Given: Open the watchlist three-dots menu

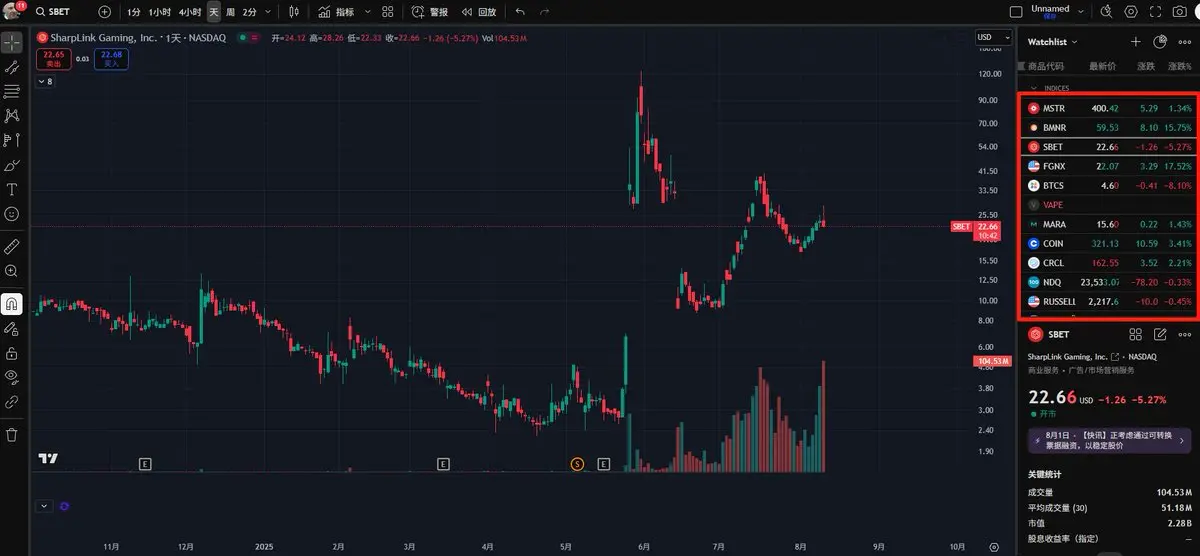Looking at the screenshot, I should pos(1184,42).
